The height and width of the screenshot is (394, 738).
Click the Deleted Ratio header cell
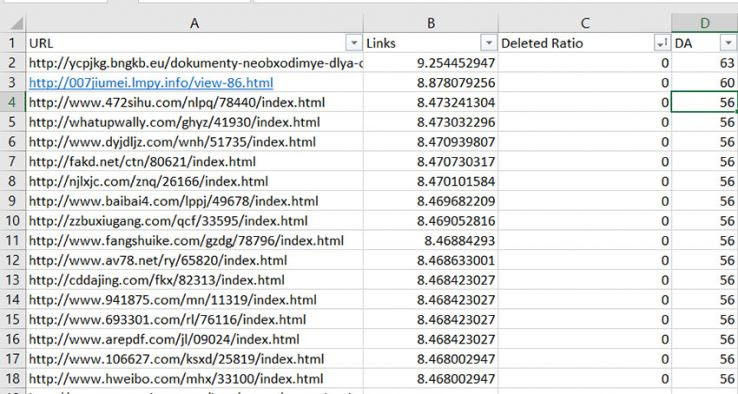coord(585,43)
